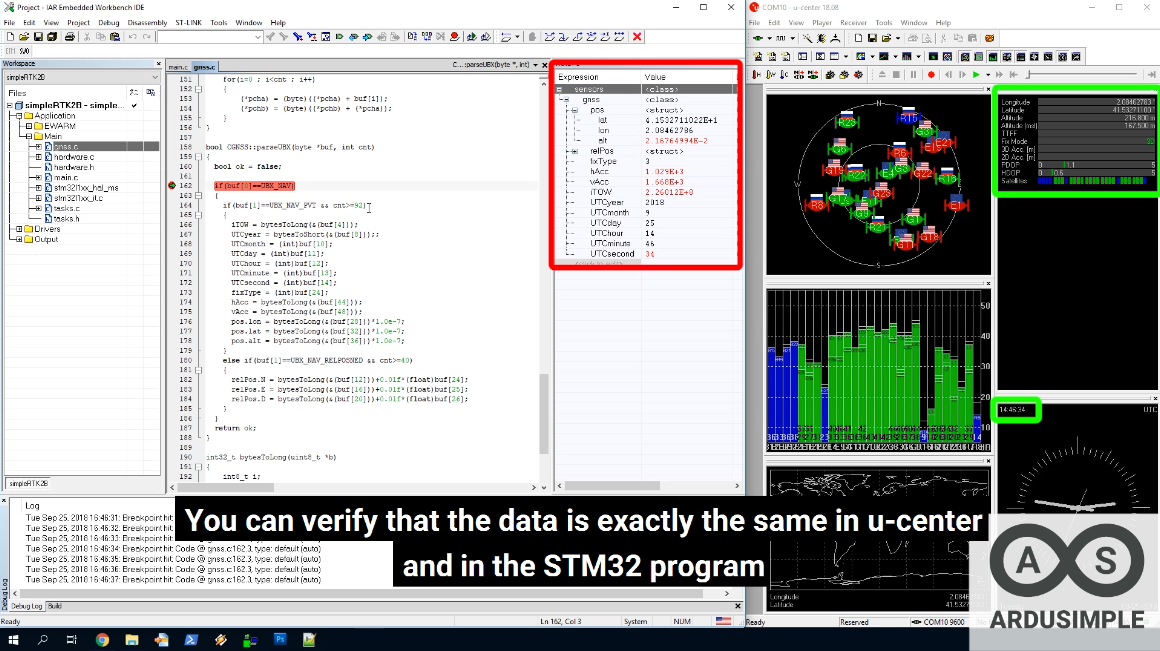
Task: Start recording with the red Record button
Action: (x=931, y=73)
